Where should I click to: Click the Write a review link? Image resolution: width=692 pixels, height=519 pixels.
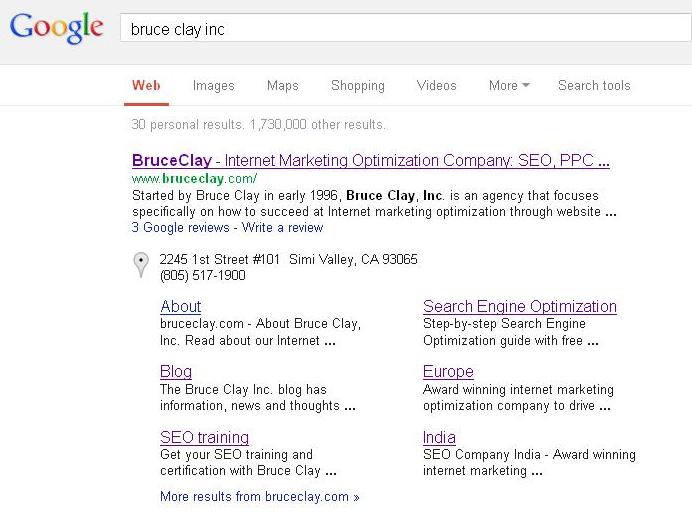pos(283,227)
